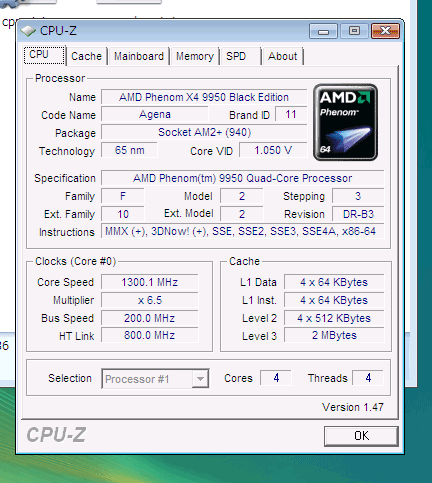The image size is (432, 483).
Task: Click the Bus Speed value 200.0 MHz
Action: 150,318
